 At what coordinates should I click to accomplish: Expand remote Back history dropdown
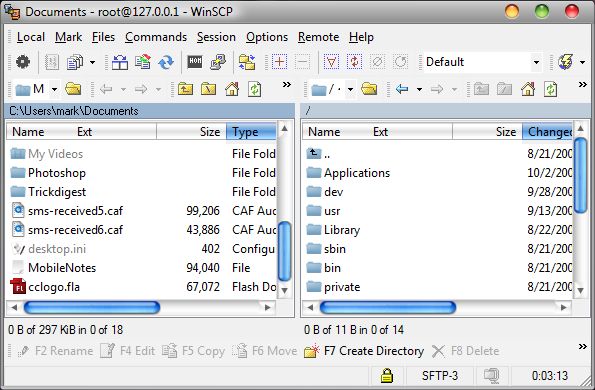click(419, 90)
